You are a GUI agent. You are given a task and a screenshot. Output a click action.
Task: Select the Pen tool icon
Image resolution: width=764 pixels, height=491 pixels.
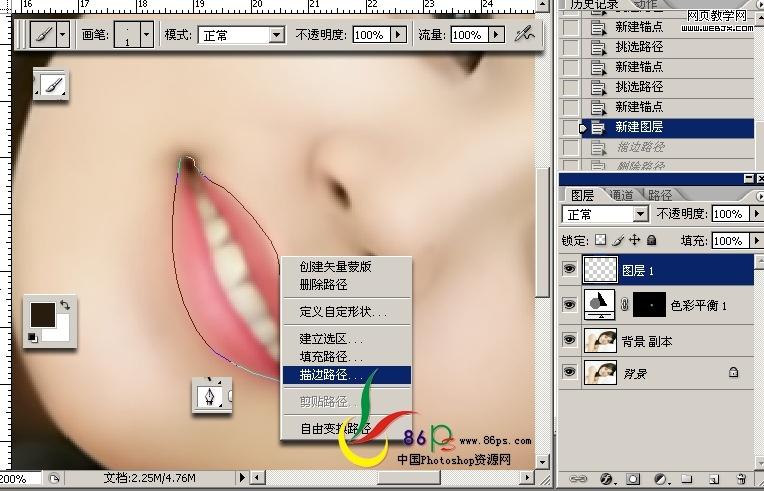tap(210, 397)
